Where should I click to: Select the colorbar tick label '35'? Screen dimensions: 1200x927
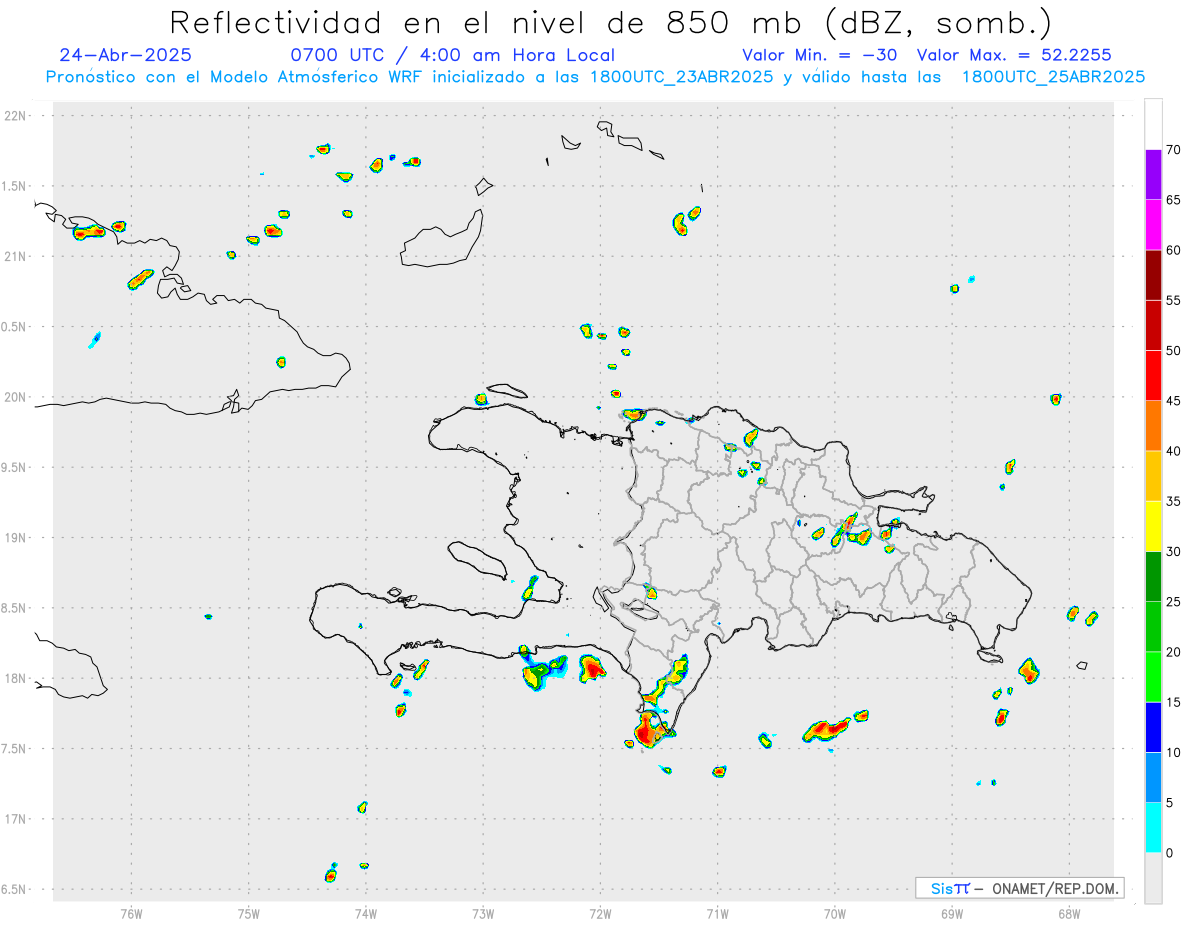pos(1173,502)
